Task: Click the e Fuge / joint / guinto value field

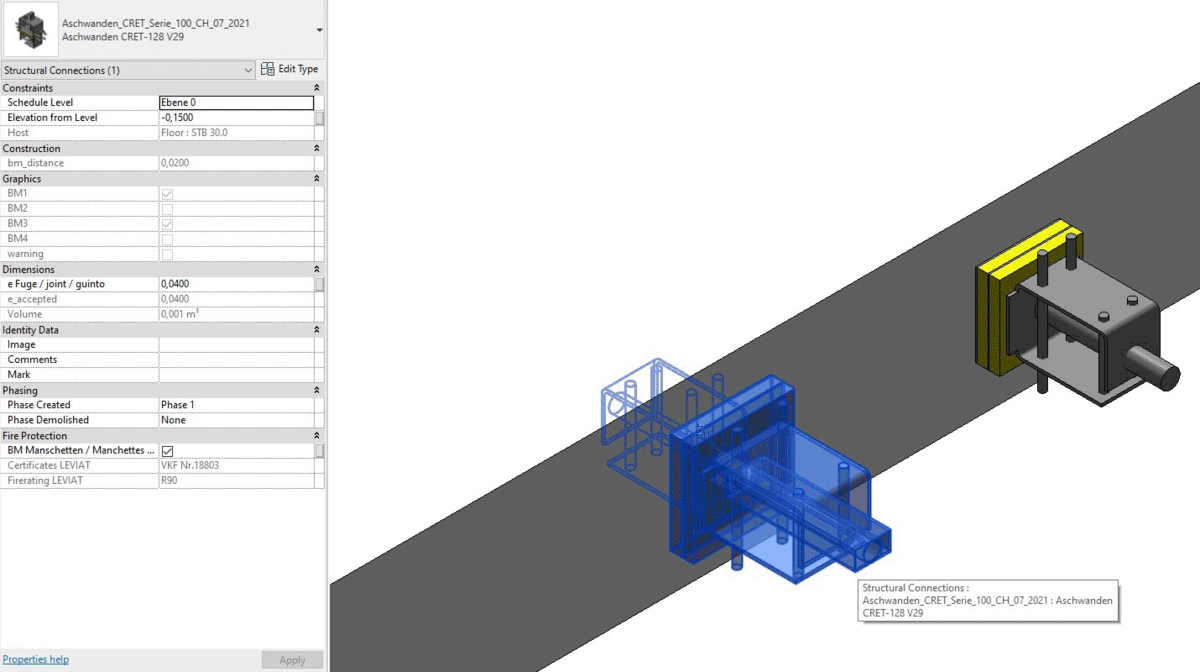Action: pos(236,284)
